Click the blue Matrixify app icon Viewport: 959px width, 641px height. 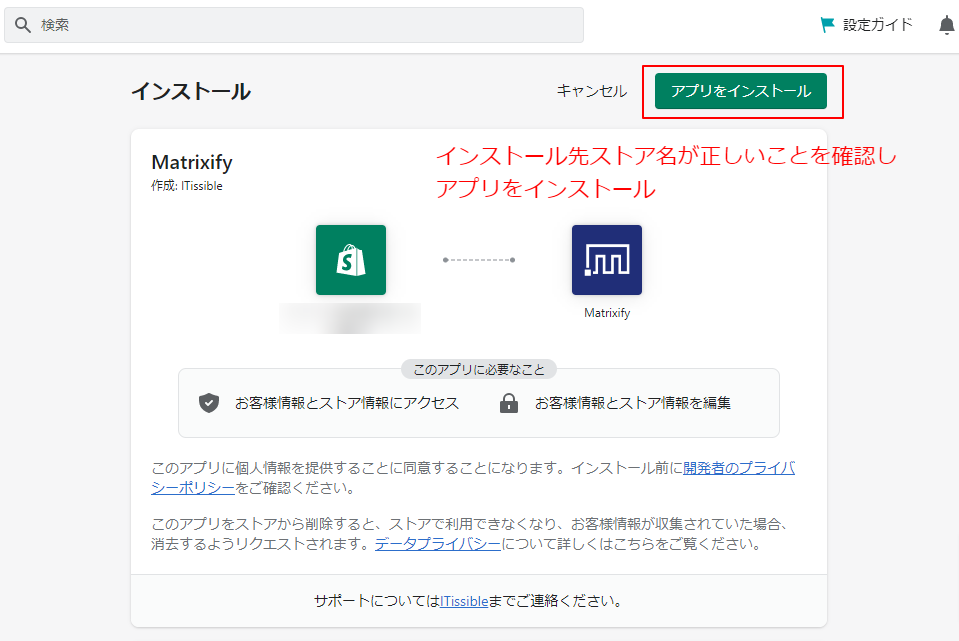(607, 260)
